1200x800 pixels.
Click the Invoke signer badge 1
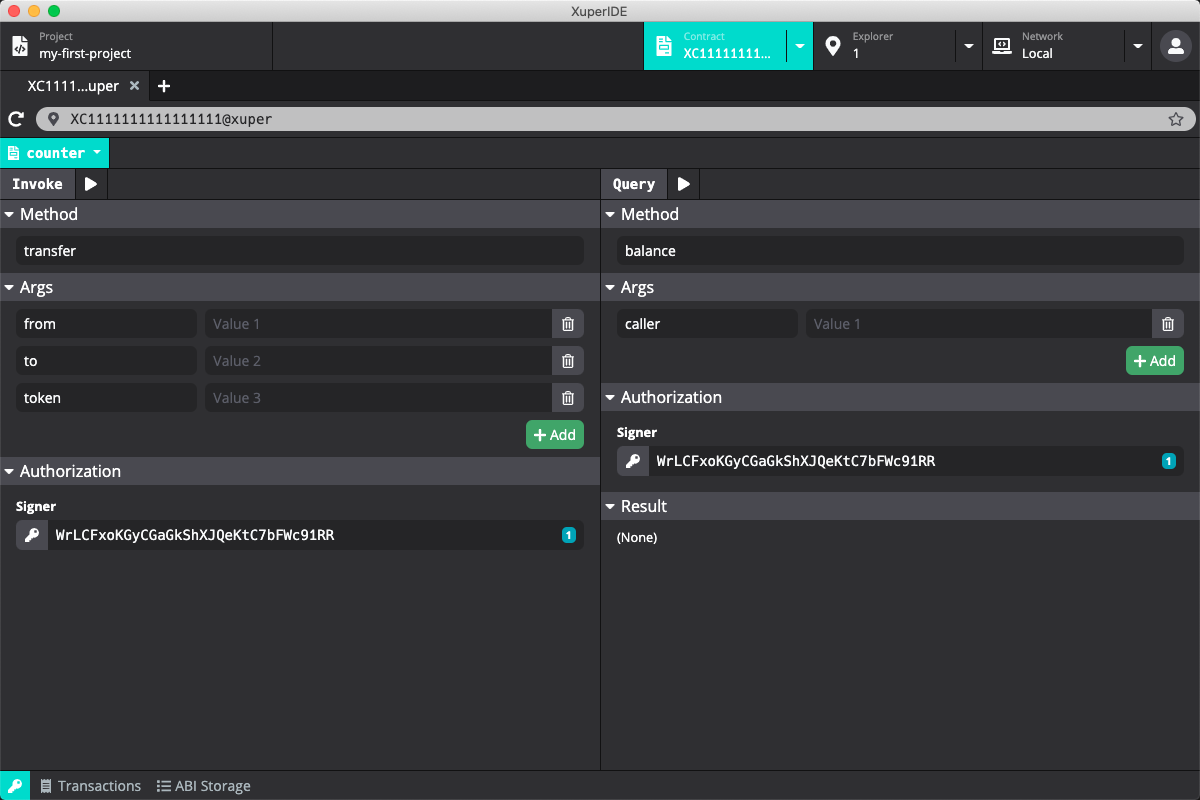(568, 535)
